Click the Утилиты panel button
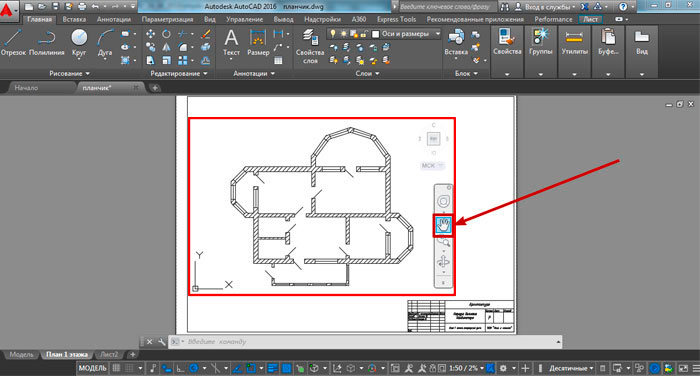 point(574,51)
